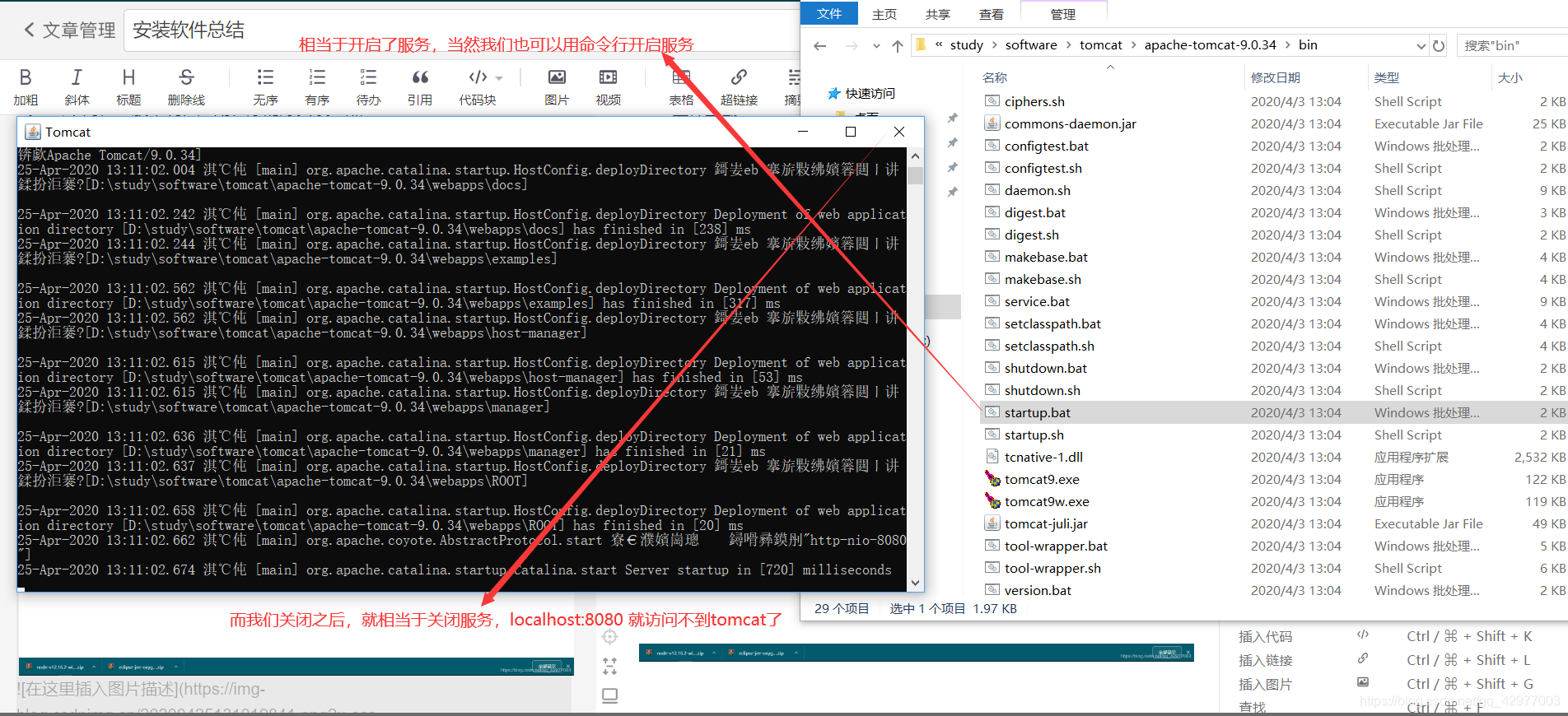This screenshot has width=1568, height=716.
Task: Click the apache-tomcat-9.0.34 breadcrumb segment
Action: 1210,44
